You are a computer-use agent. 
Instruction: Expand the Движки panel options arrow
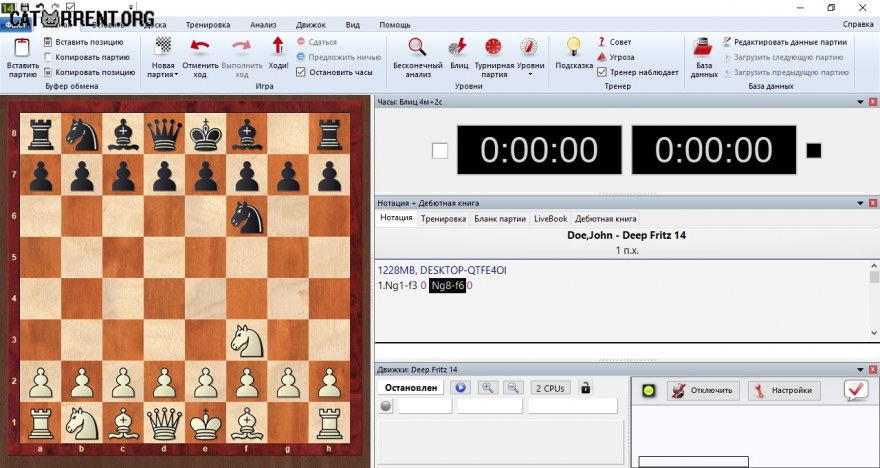click(x=860, y=370)
